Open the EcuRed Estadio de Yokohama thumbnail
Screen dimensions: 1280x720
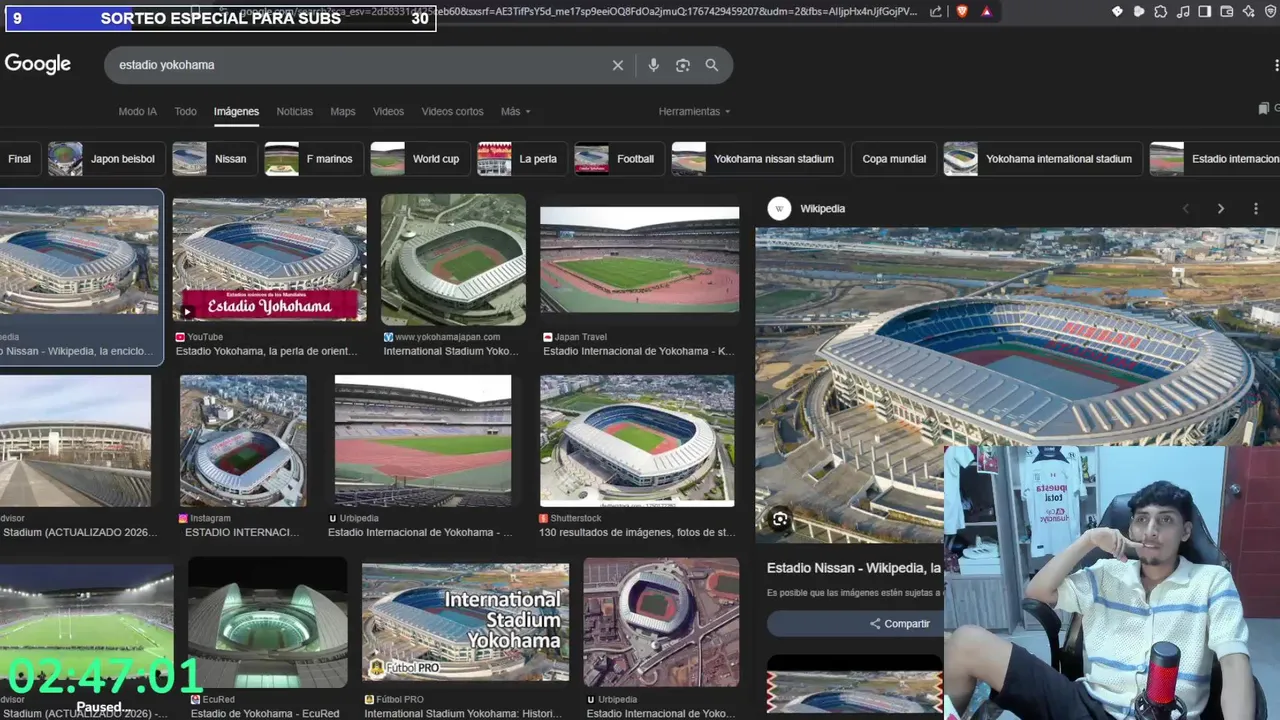point(267,622)
